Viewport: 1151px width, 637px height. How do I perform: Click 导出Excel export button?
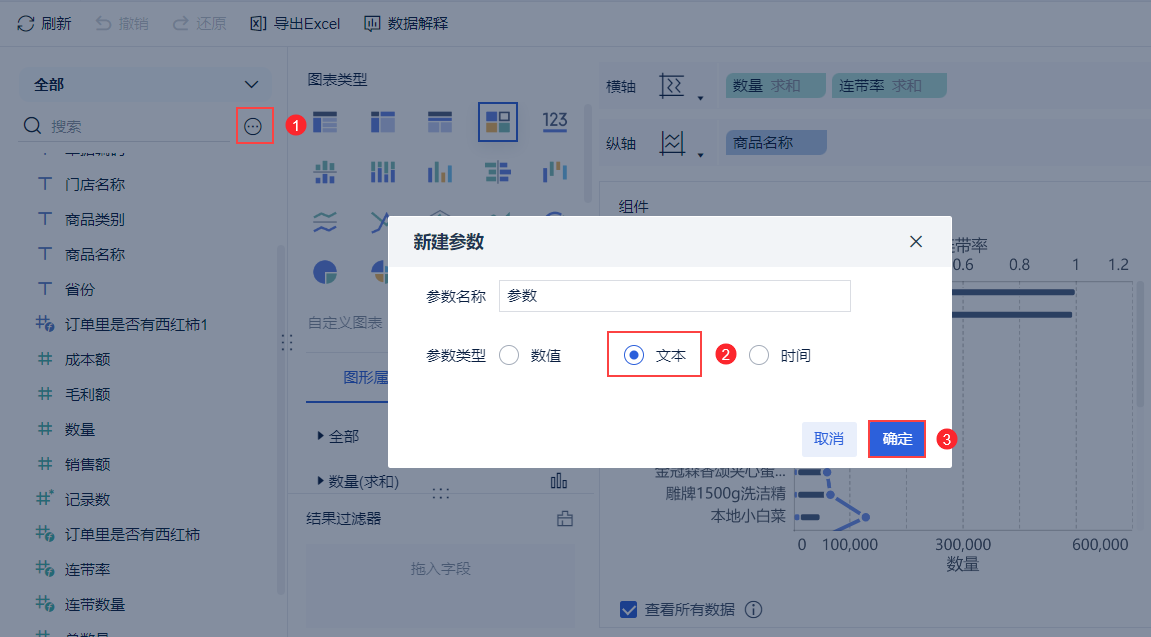295,23
